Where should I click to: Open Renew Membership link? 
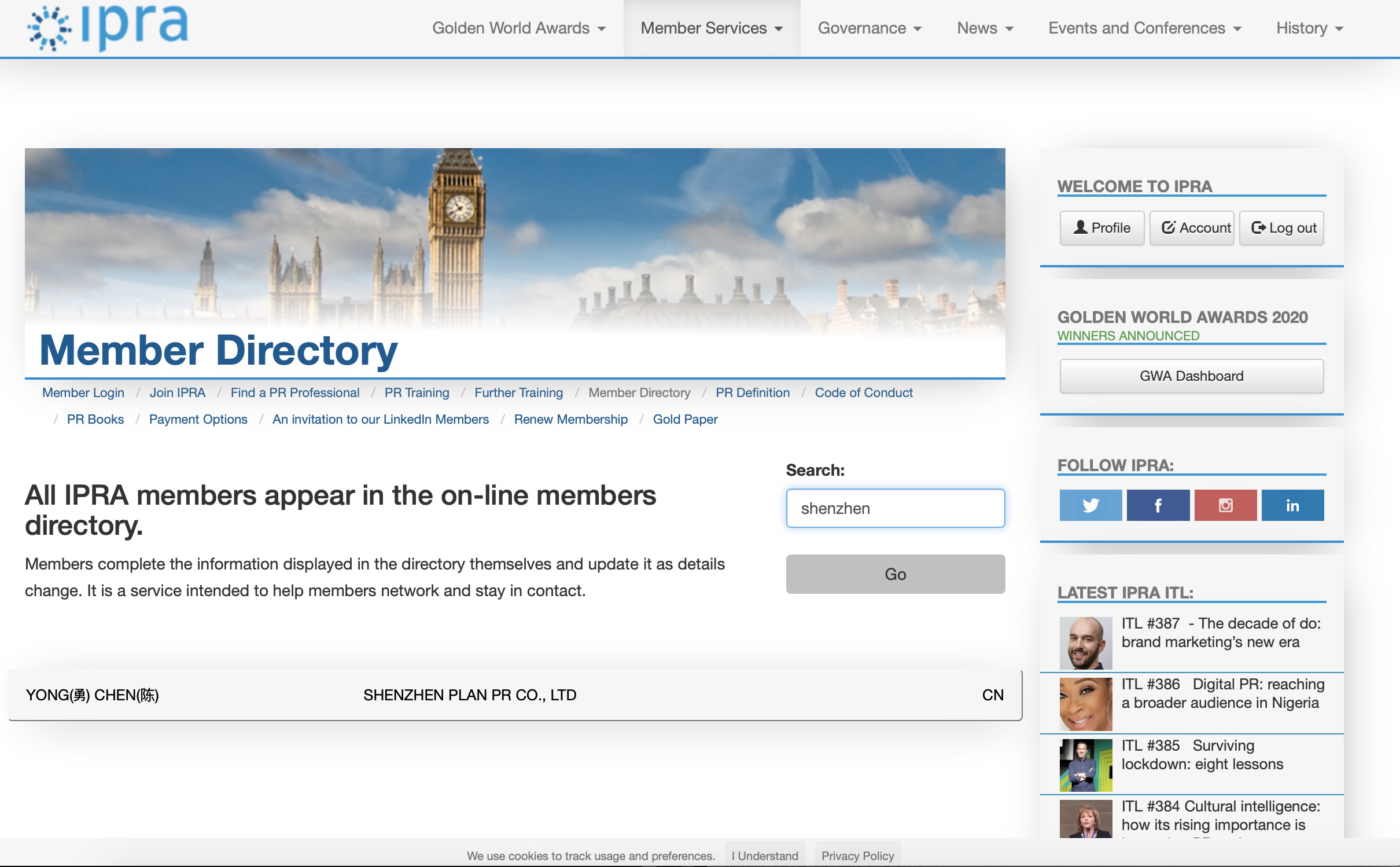[x=570, y=419]
